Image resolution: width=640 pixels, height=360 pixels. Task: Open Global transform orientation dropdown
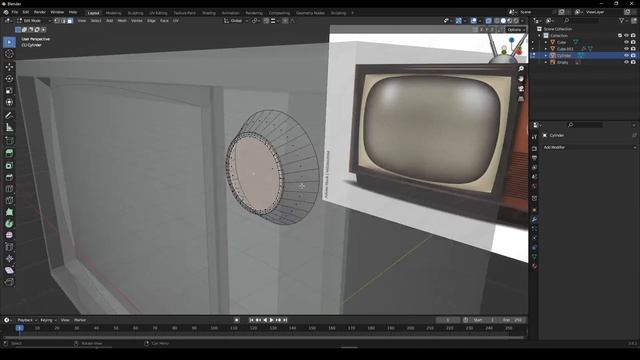236,20
